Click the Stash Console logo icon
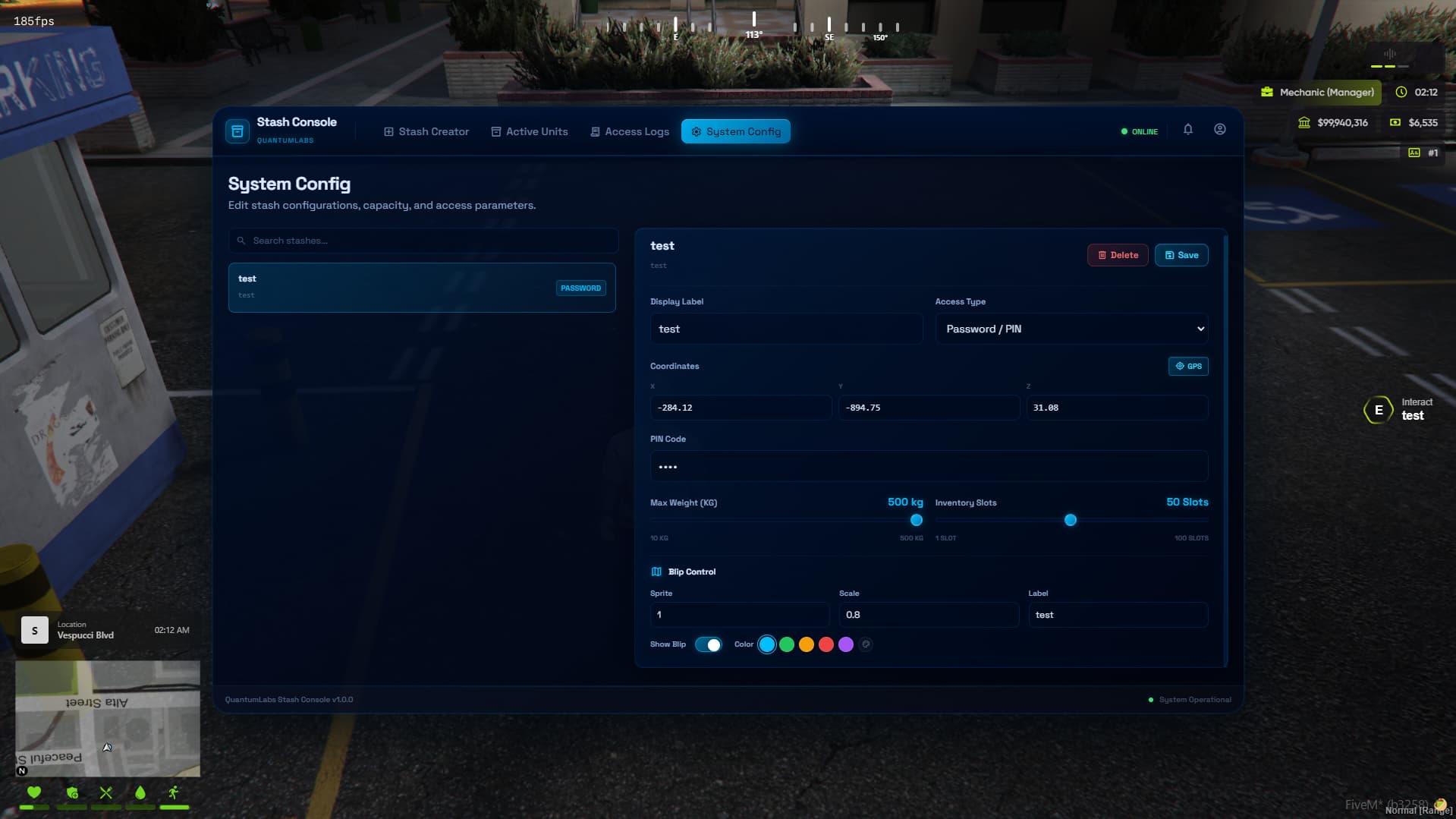 tap(237, 131)
